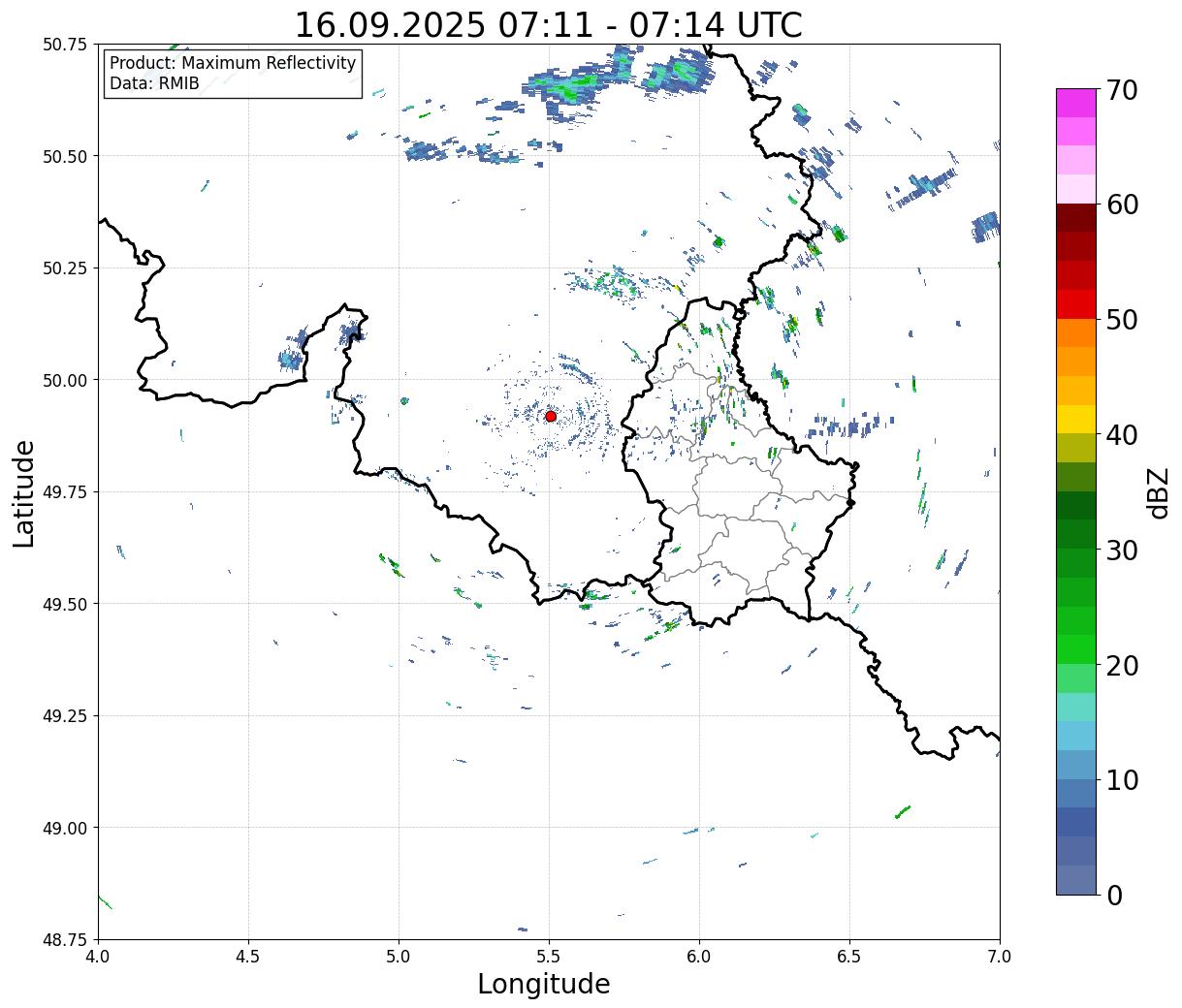Click the magenta top colorbar segment
The width and height of the screenshot is (1182, 1008).
tap(1076, 103)
